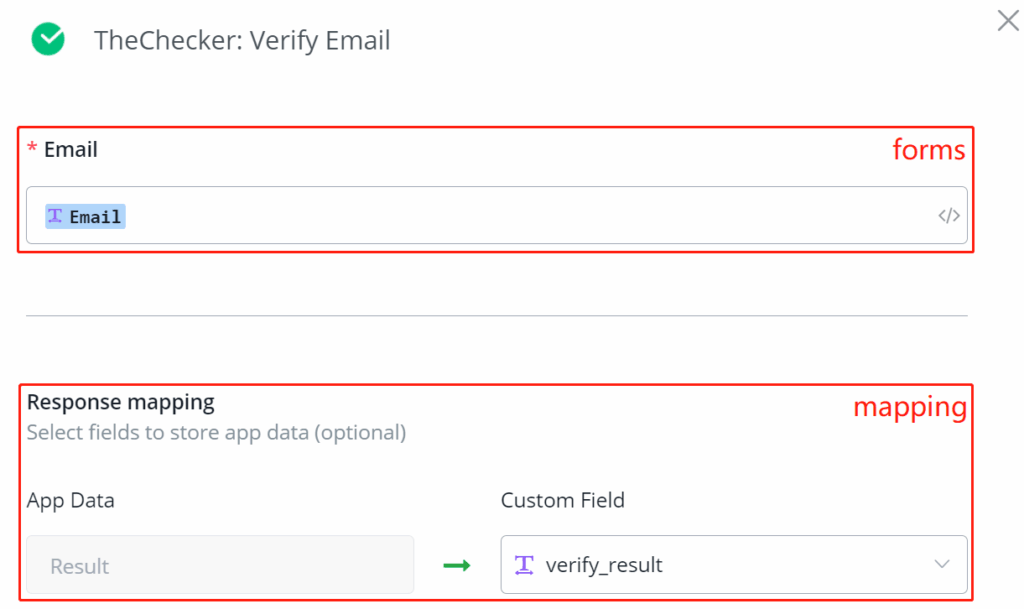Viewport: 1024px width, 609px height.
Task: Expand the Custom Field chevron arrow
Action: coord(941,565)
